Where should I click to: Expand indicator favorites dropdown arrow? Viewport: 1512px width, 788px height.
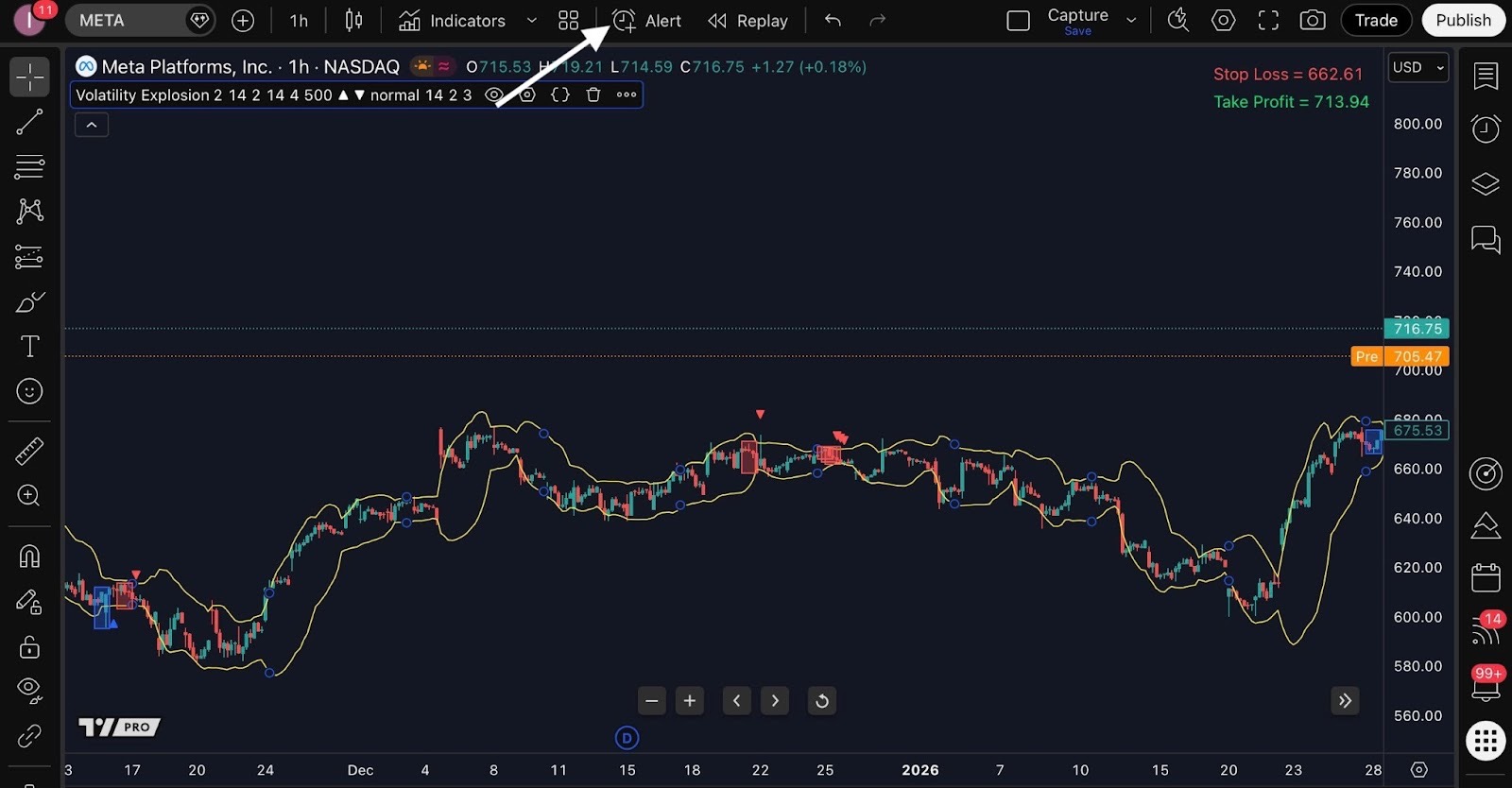531,20
